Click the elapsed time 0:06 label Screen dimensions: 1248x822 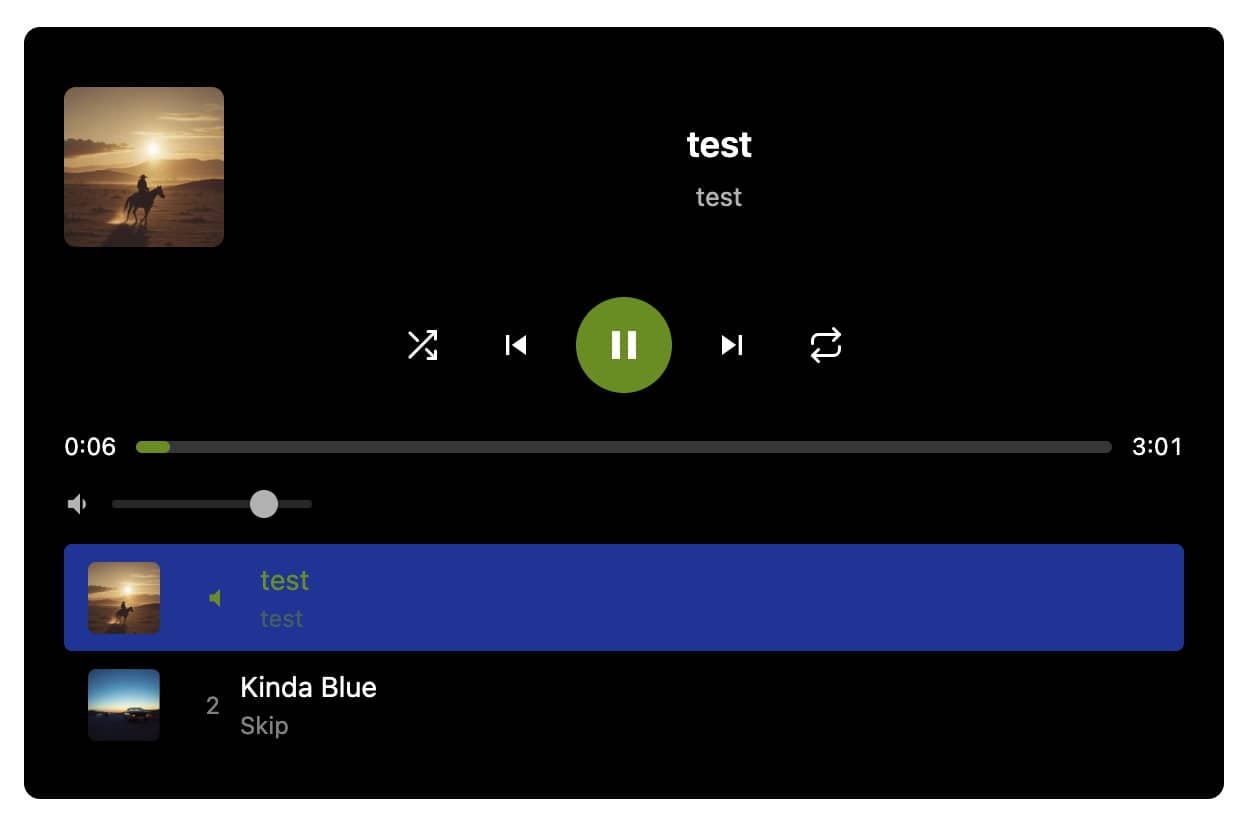coord(90,447)
